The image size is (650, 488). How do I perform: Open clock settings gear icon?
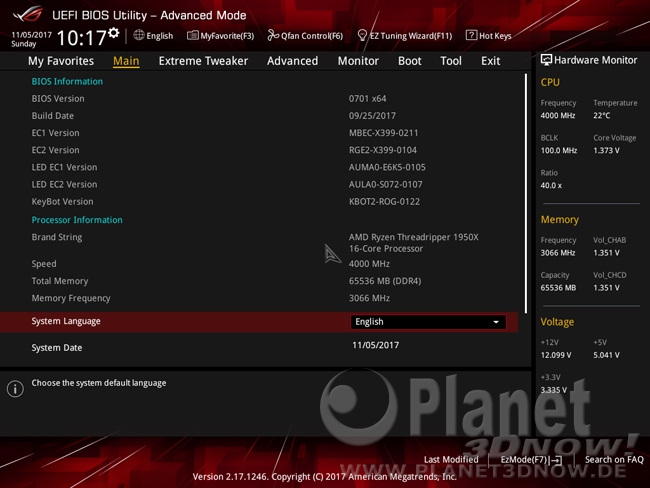114,32
